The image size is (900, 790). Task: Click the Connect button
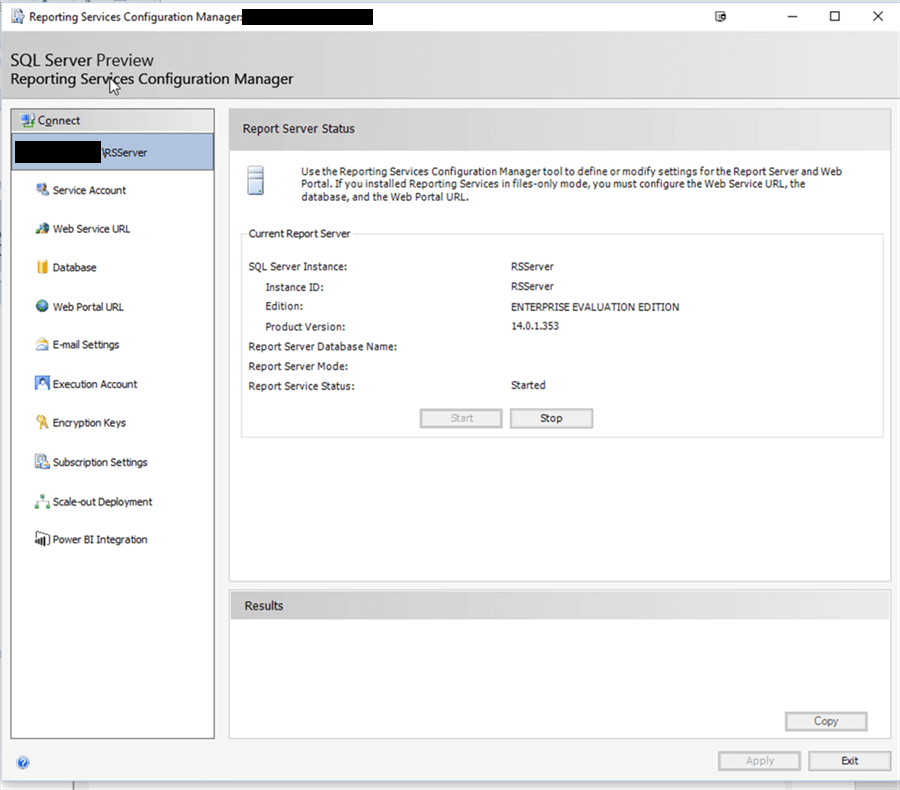pos(112,121)
